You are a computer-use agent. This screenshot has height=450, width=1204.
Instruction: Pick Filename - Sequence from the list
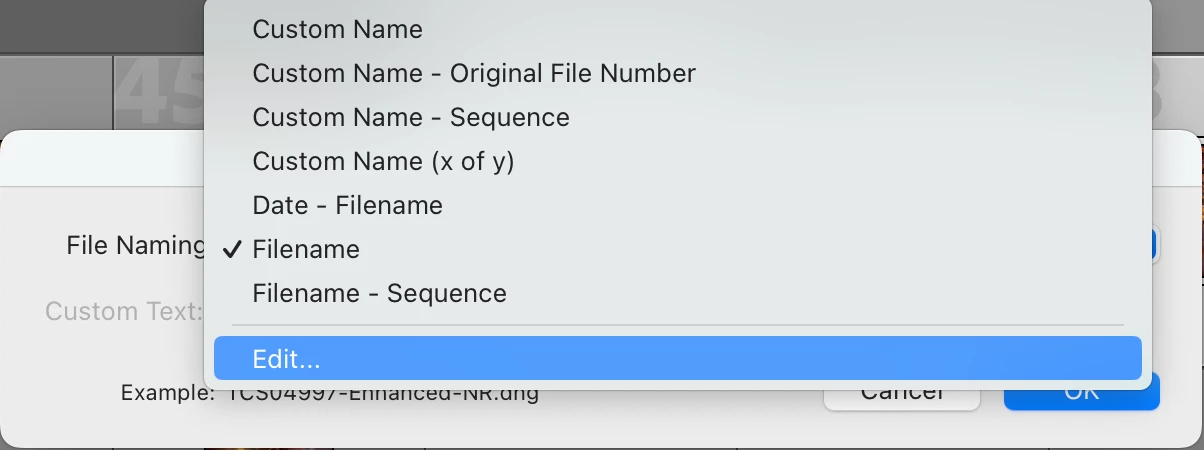click(379, 294)
